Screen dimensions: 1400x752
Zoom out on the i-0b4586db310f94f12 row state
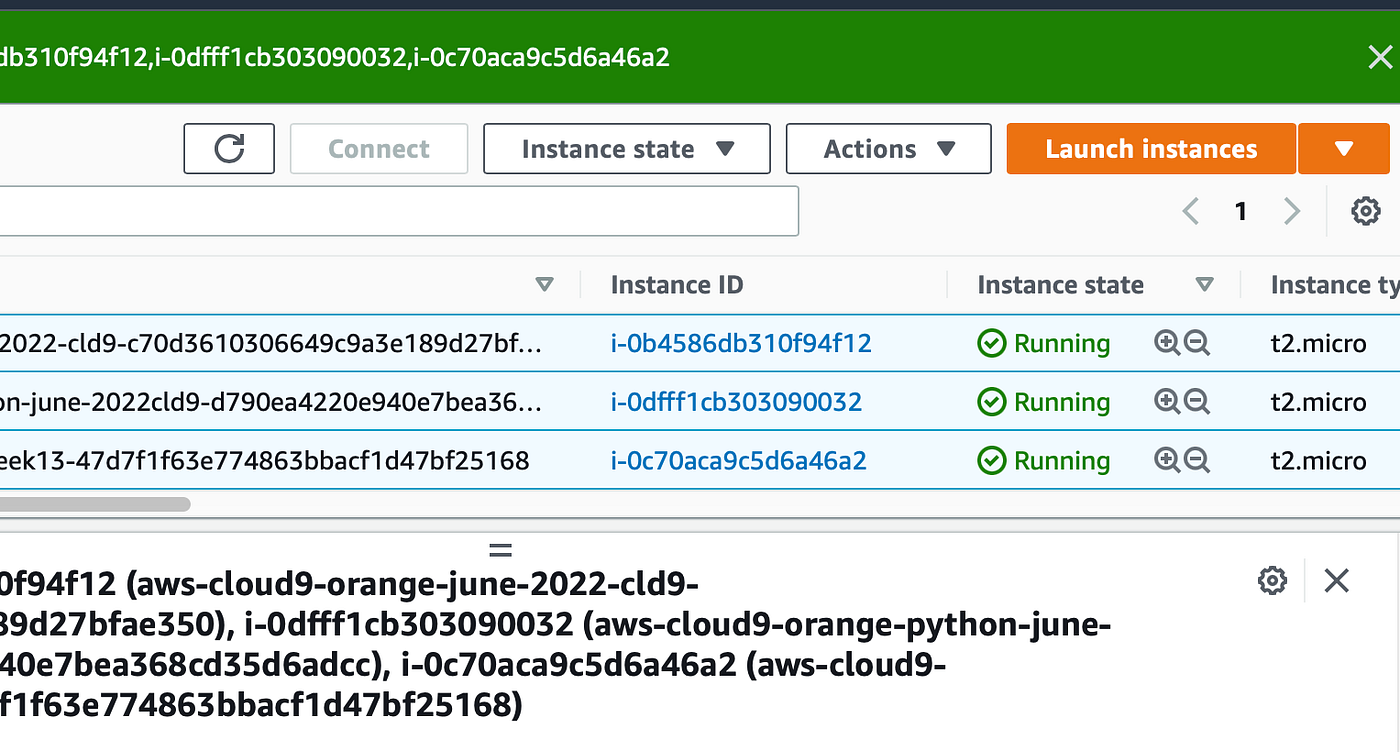coord(1196,342)
